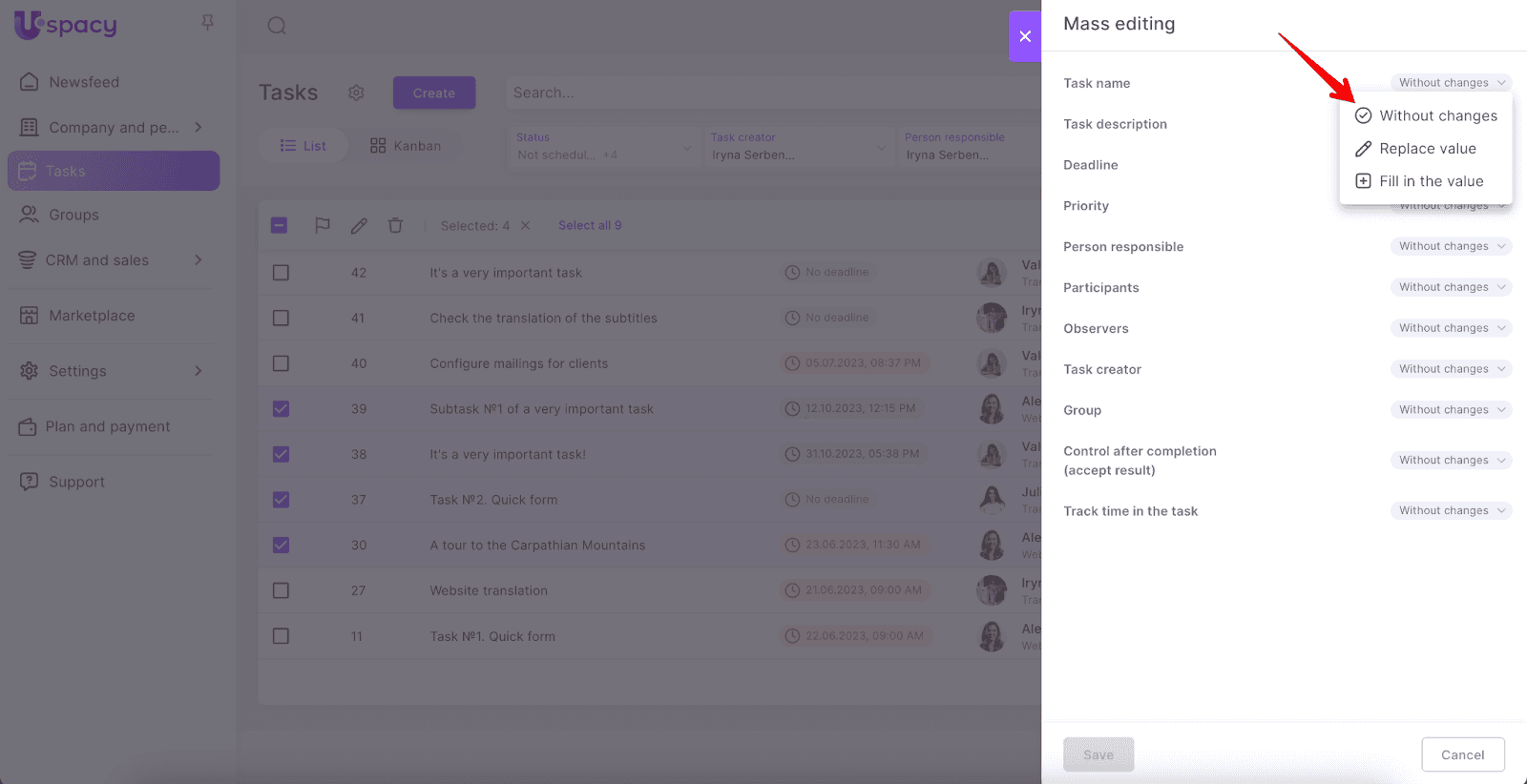Select 'Fill in the value' menu option
The image size is (1527, 784).
pyautogui.click(x=1431, y=181)
